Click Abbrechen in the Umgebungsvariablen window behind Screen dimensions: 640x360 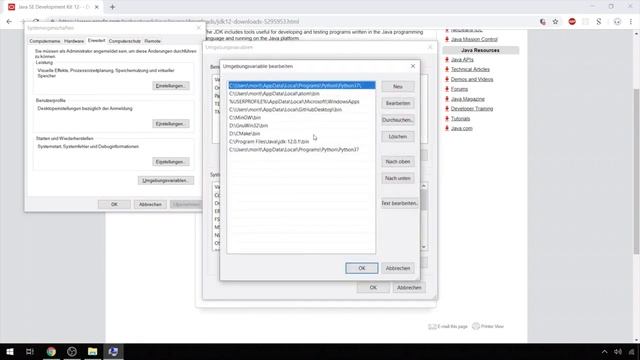[409, 287]
